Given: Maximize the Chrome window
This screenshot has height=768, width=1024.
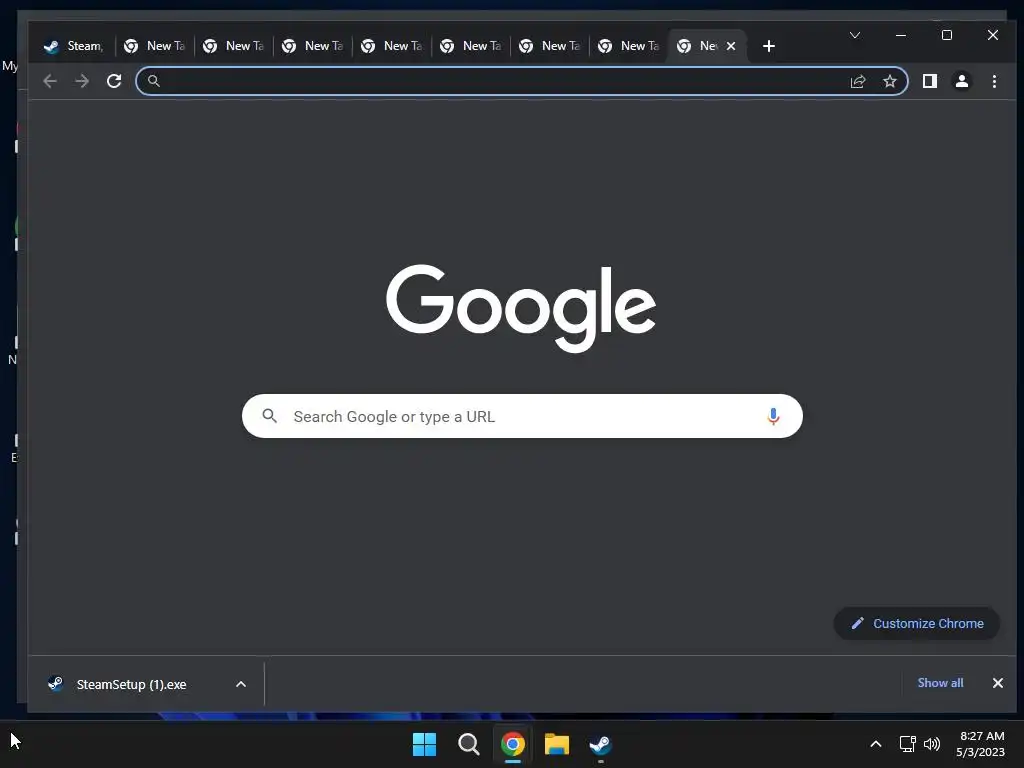Looking at the screenshot, I should tap(946, 35).
